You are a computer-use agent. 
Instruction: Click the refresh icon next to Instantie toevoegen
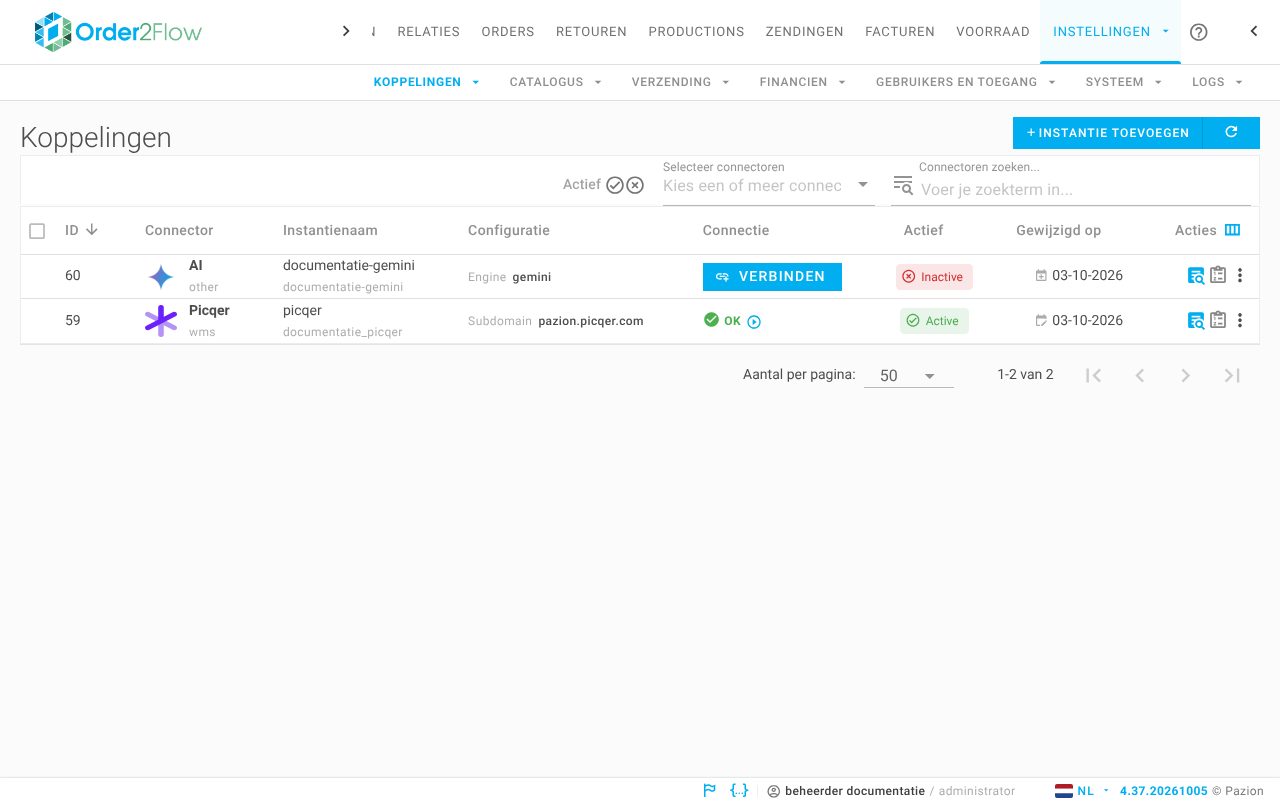tap(1231, 132)
